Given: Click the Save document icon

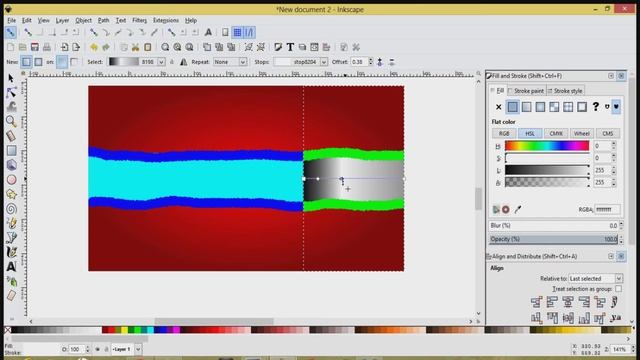Looking at the screenshot, I should coord(35,47).
